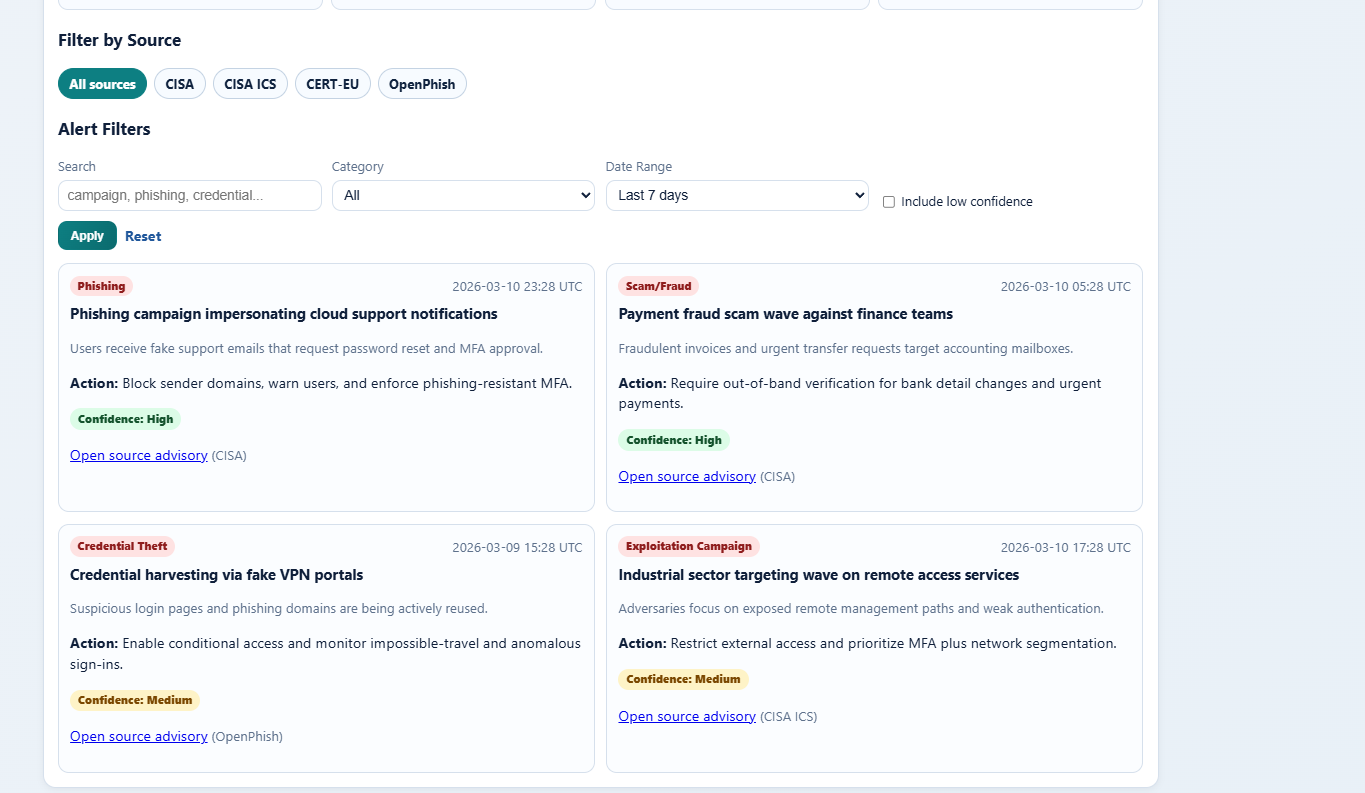The height and width of the screenshot is (793, 1365).
Task: Select the CISA source filter
Action: [x=179, y=83]
